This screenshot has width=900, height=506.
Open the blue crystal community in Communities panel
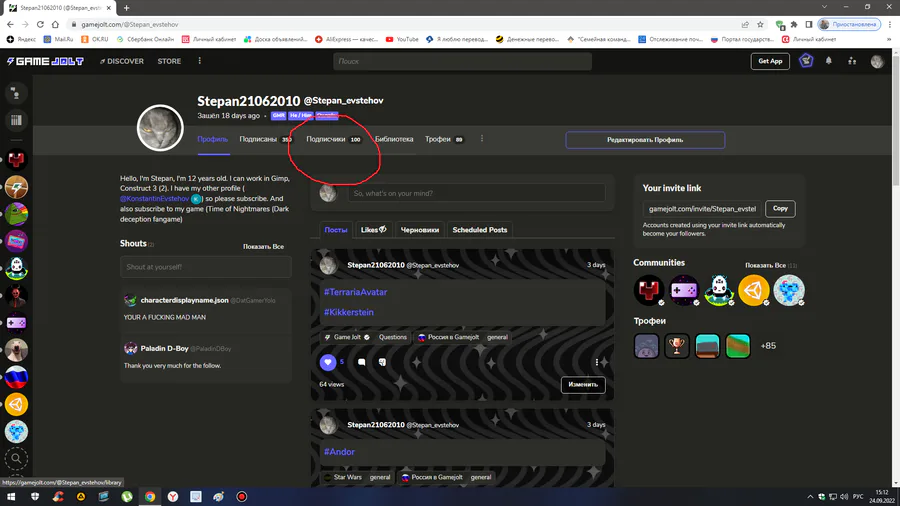(x=789, y=290)
